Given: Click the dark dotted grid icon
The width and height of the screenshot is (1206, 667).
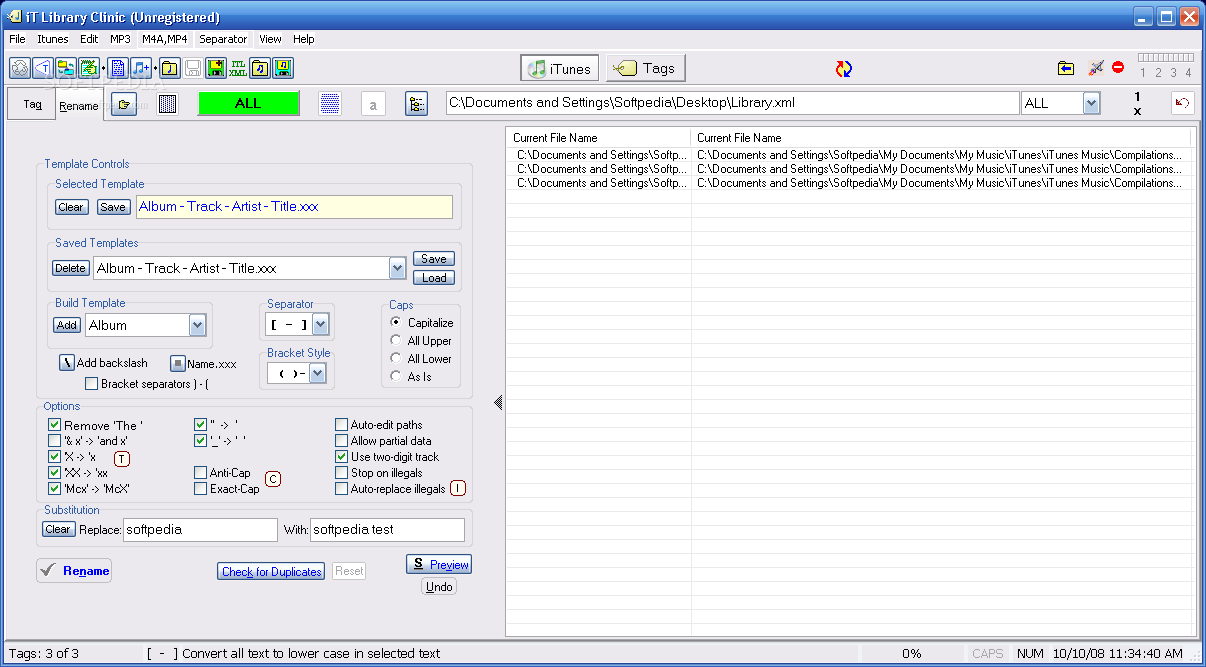Looking at the screenshot, I should [x=168, y=104].
